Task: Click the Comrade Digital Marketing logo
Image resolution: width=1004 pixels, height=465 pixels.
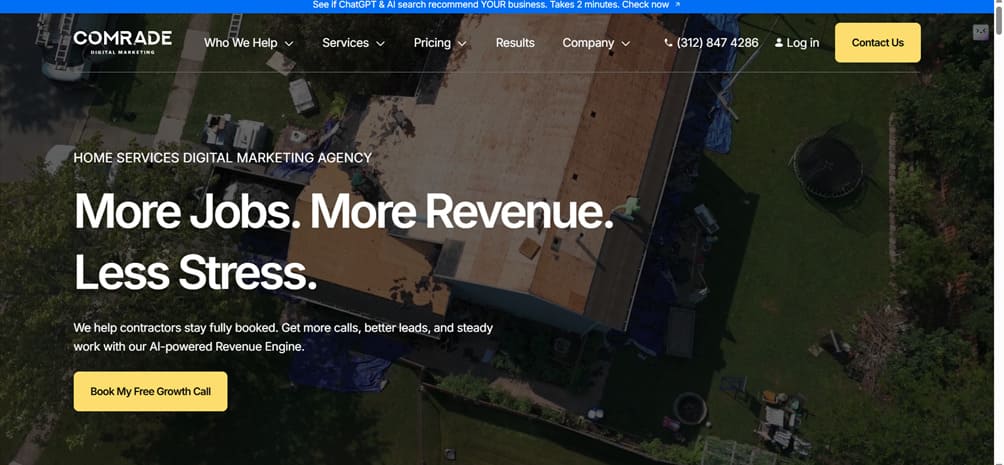Action: [122, 41]
